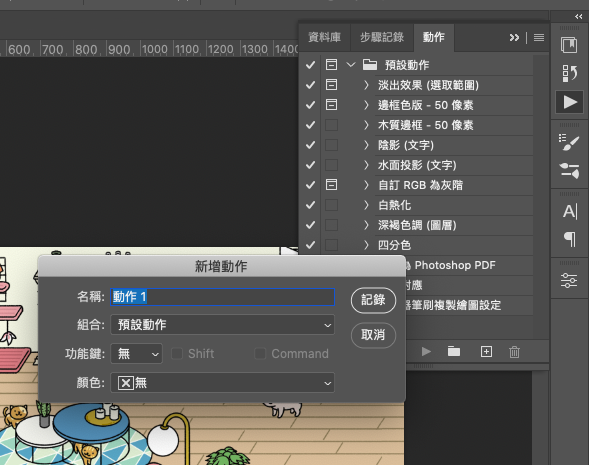Screen dimensions: 589x465
Task: Toggle checkmark for 邊框色版 - 50 像素
Action: pyautogui.click(x=310, y=105)
